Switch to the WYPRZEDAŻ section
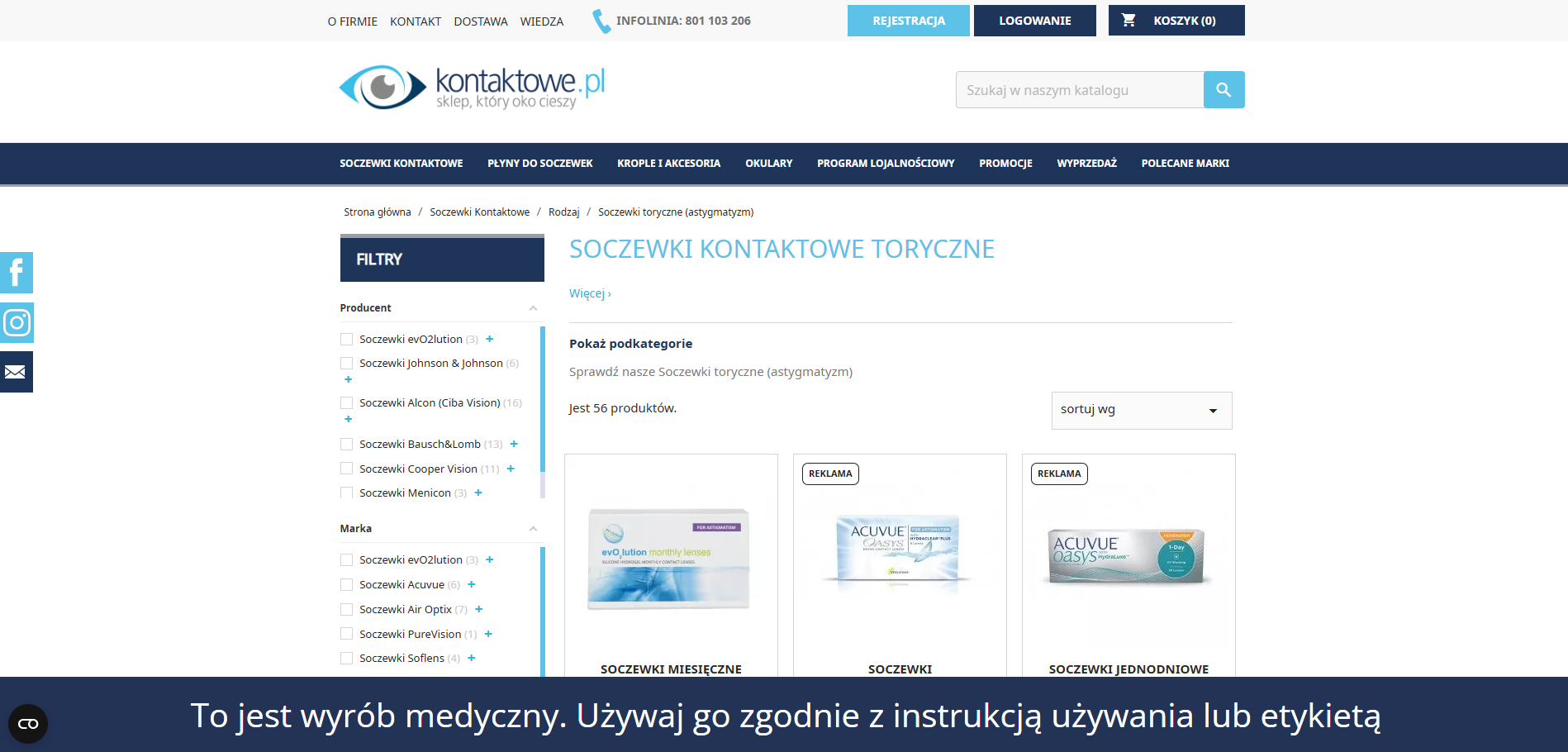 tap(1086, 163)
